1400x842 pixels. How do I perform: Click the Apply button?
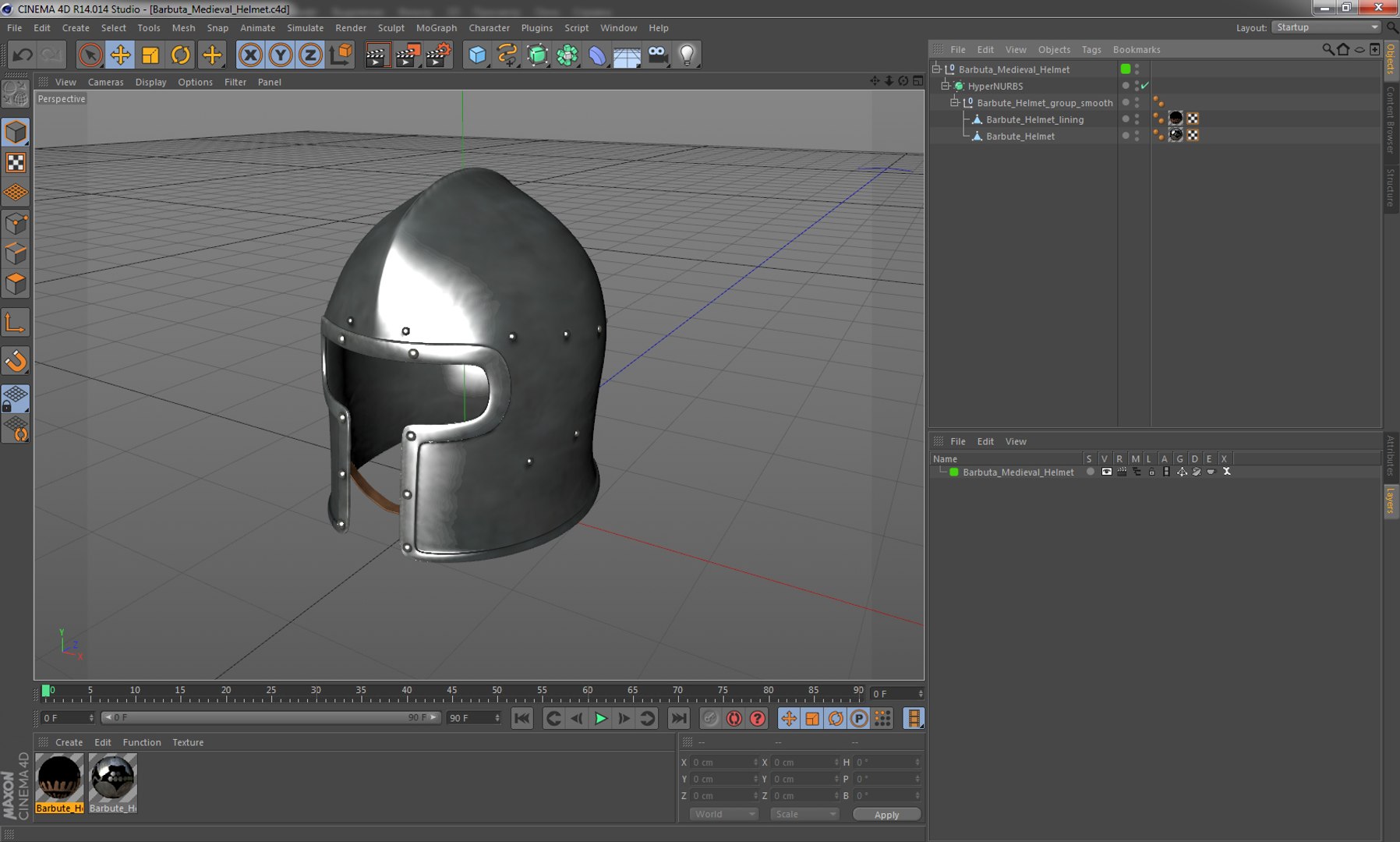(x=886, y=814)
